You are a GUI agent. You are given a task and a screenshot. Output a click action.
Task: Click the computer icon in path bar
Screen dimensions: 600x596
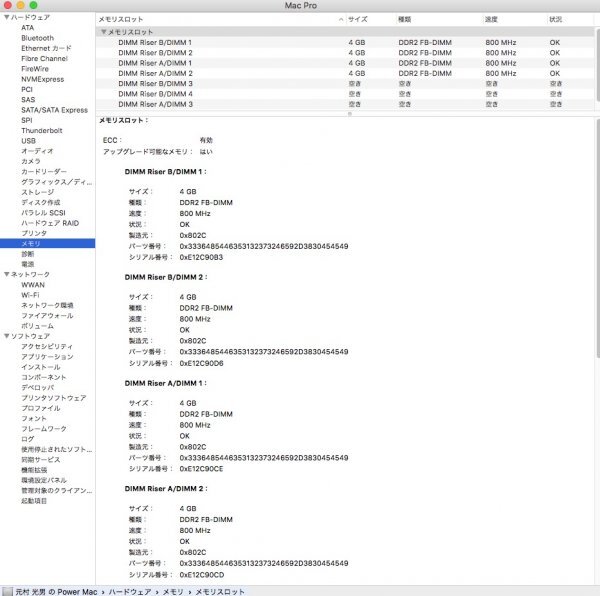pos(7,591)
